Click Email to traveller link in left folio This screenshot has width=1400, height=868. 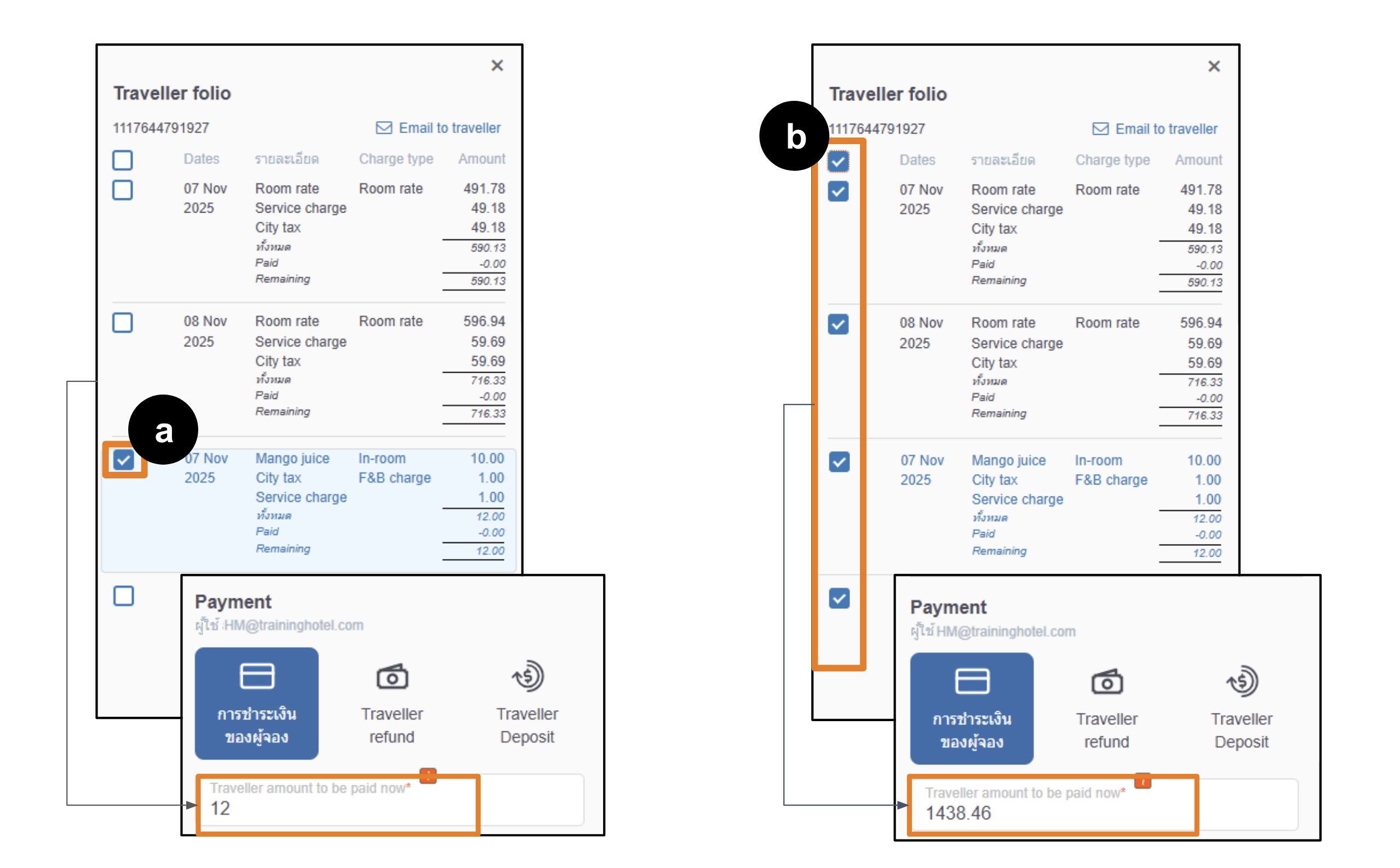(x=449, y=128)
